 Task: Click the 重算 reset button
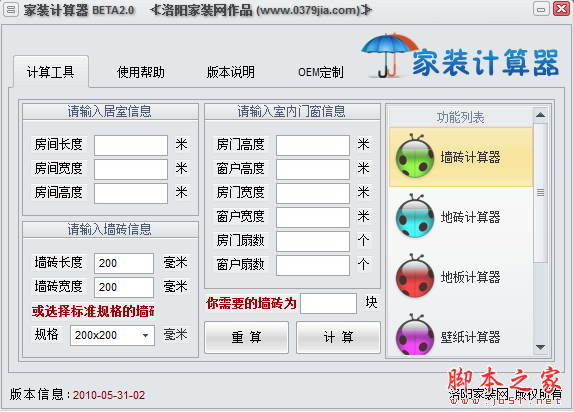tap(246, 337)
